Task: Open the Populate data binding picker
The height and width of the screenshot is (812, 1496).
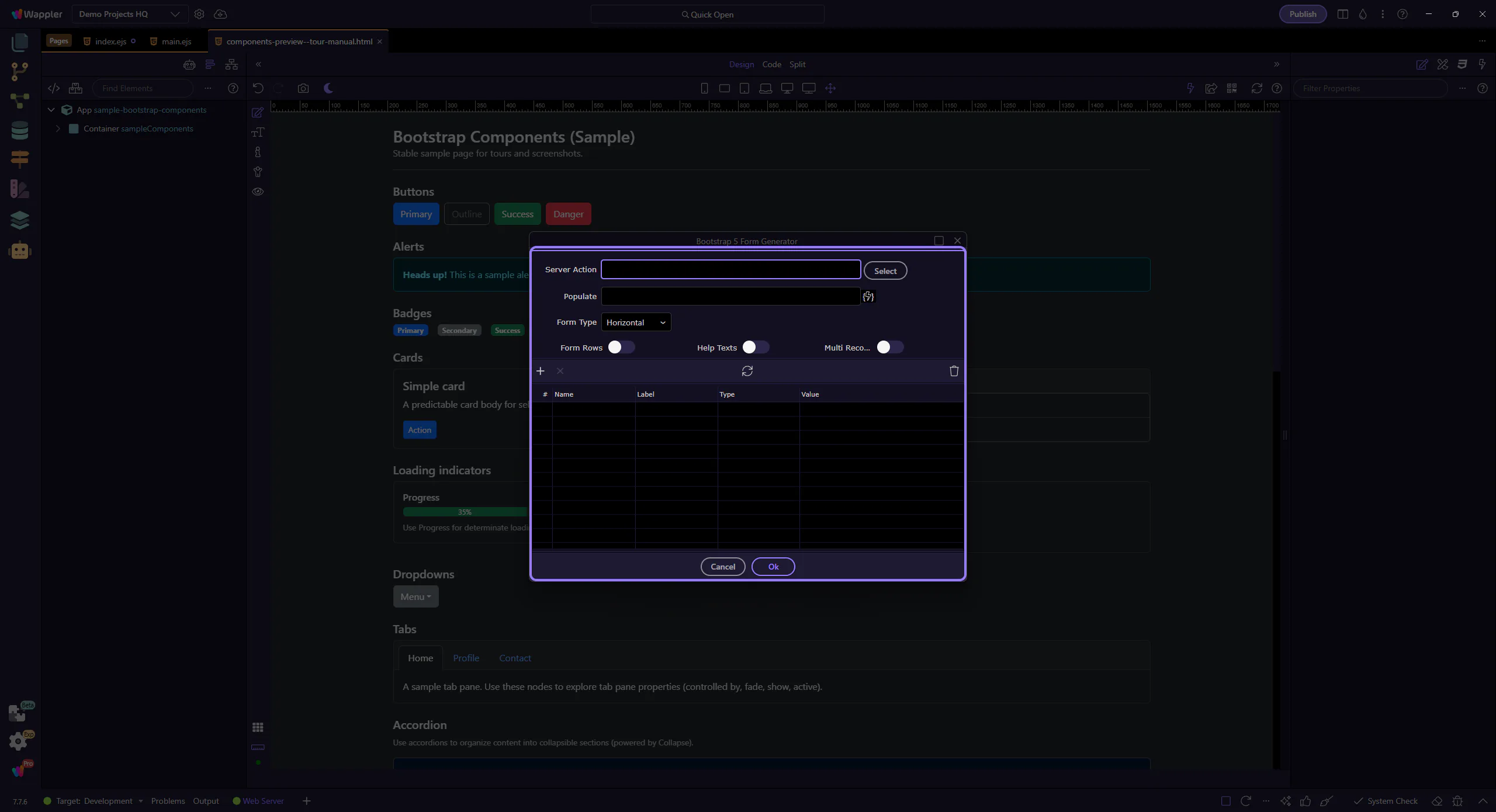Action: pyautogui.click(x=868, y=297)
